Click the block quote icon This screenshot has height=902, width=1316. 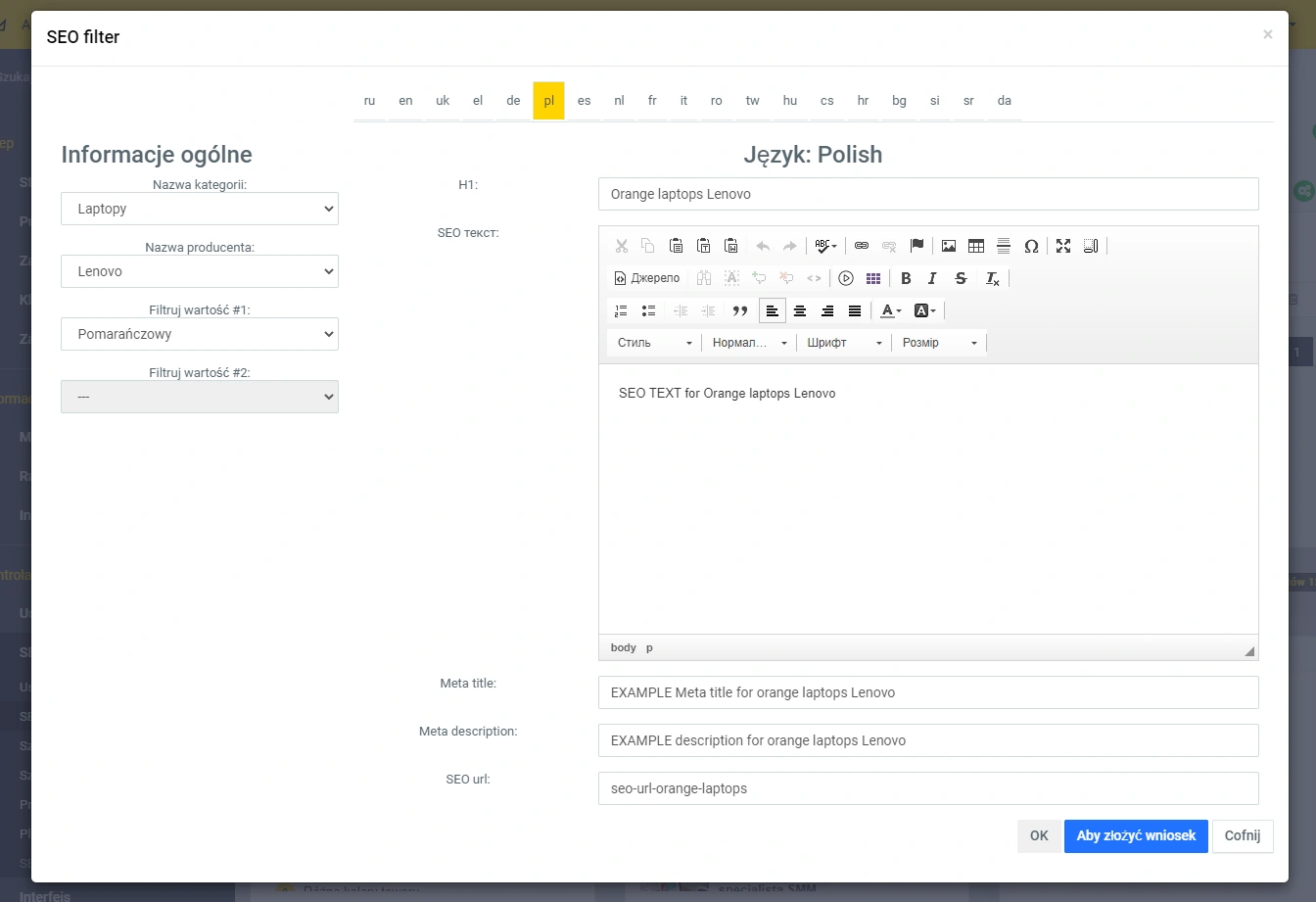coord(740,310)
